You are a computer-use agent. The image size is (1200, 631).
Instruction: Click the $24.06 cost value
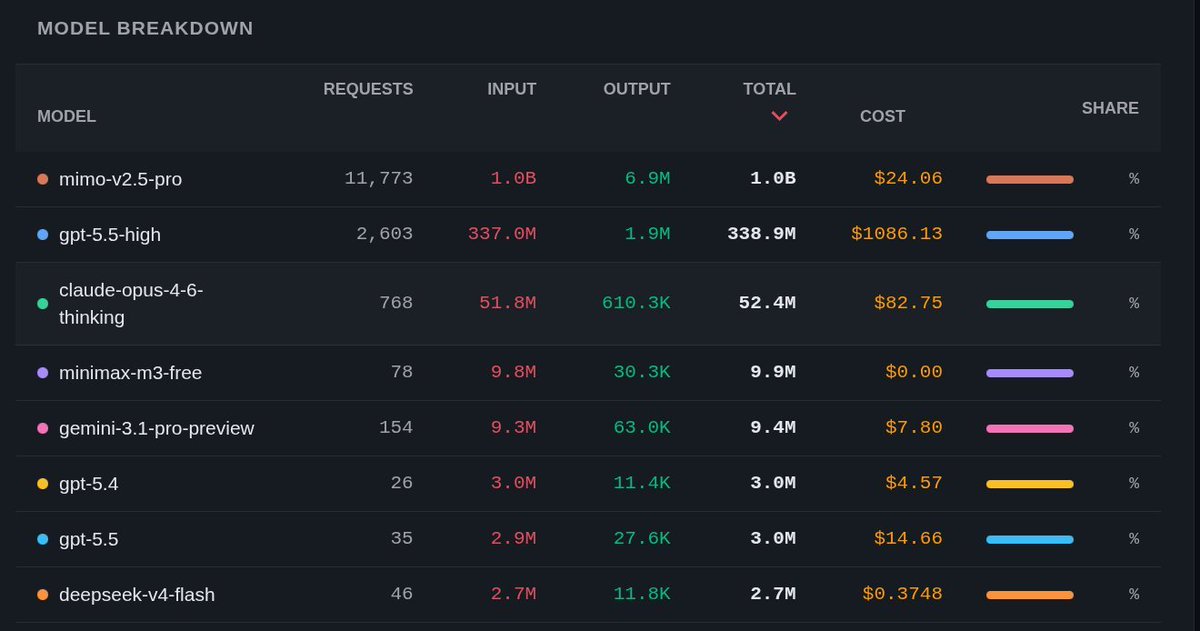908,178
